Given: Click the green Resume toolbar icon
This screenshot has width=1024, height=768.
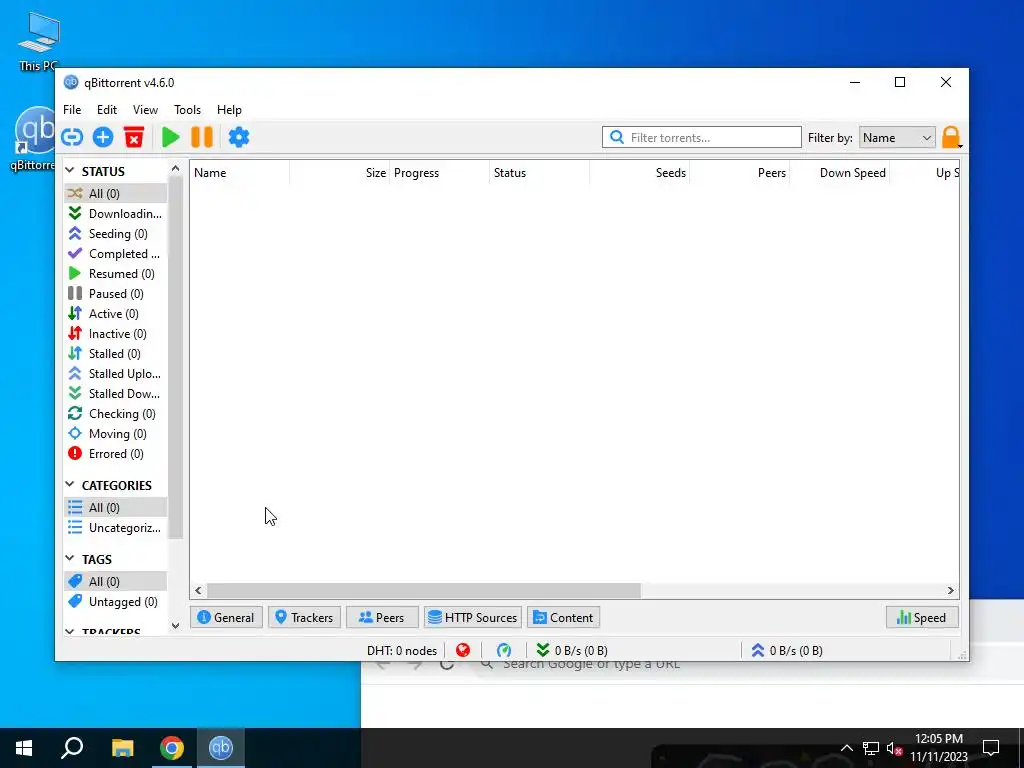Looking at the screenshot, I should pyautogui.click(x=170, y=137).
